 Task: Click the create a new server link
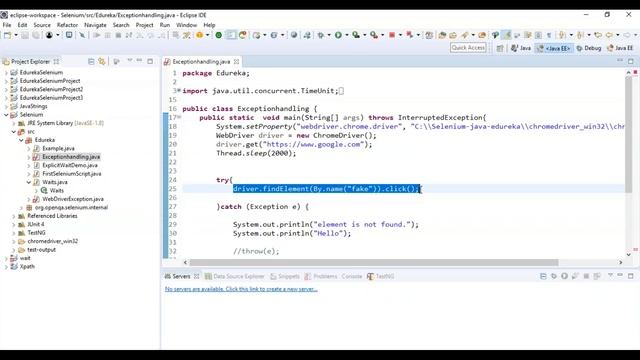pyautogui.click(x=241, y=289)
